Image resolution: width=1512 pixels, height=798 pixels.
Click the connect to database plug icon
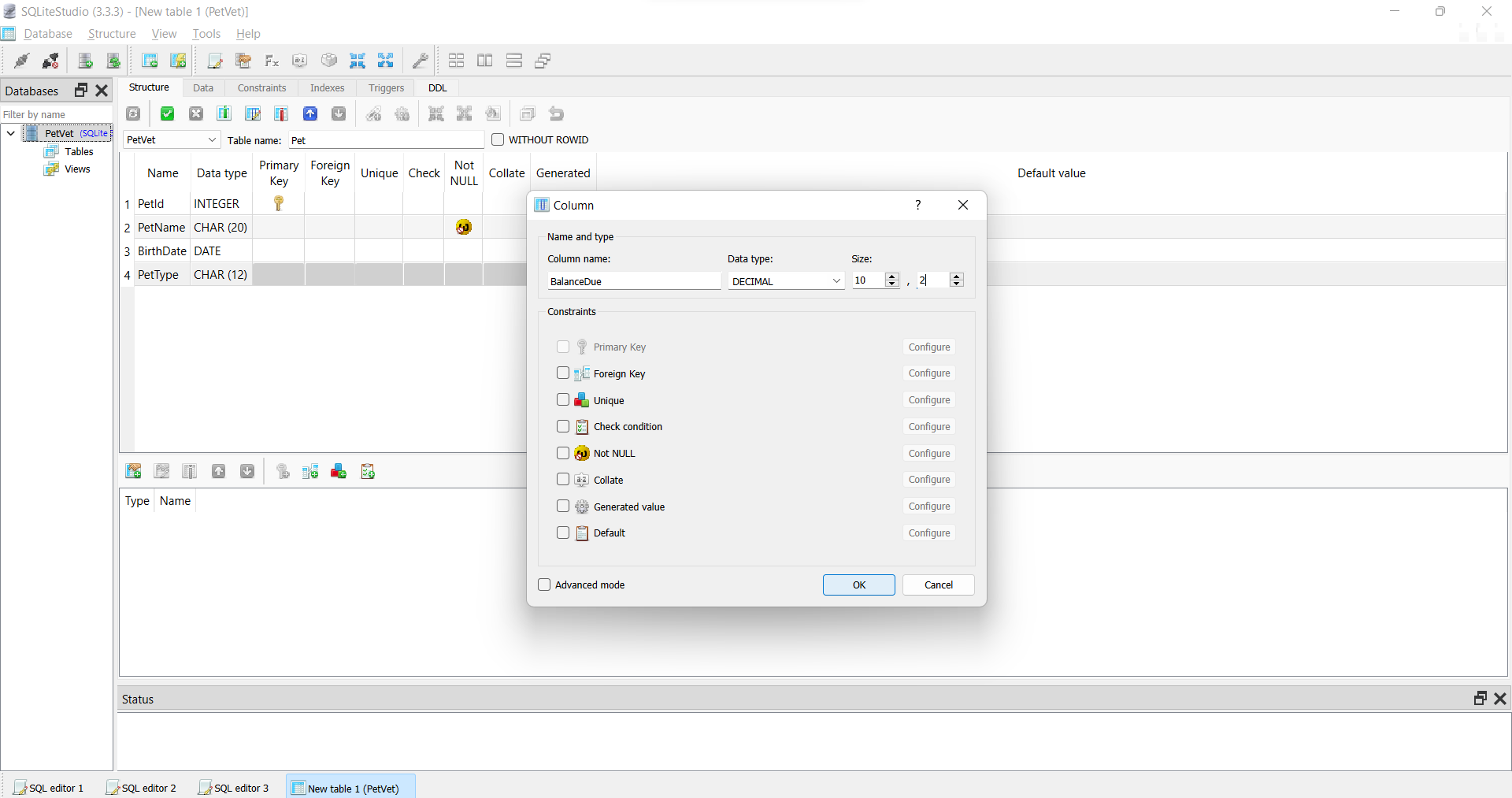tap(21, 61)
